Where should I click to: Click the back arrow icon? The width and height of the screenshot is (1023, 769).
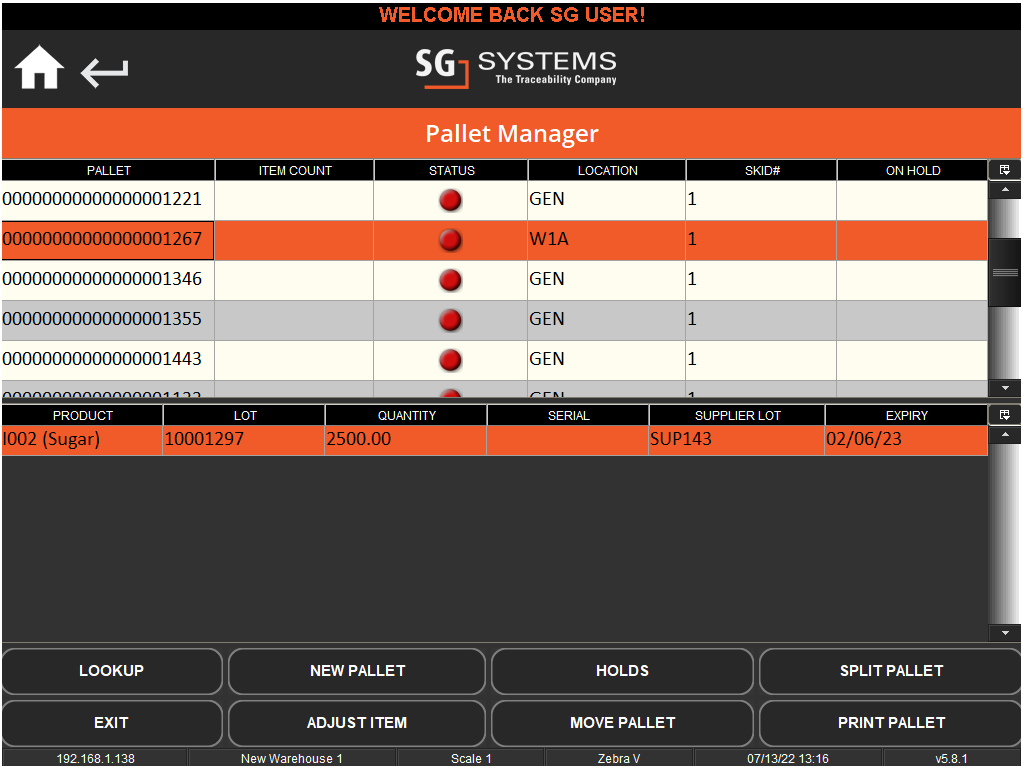tap(103, 72)
